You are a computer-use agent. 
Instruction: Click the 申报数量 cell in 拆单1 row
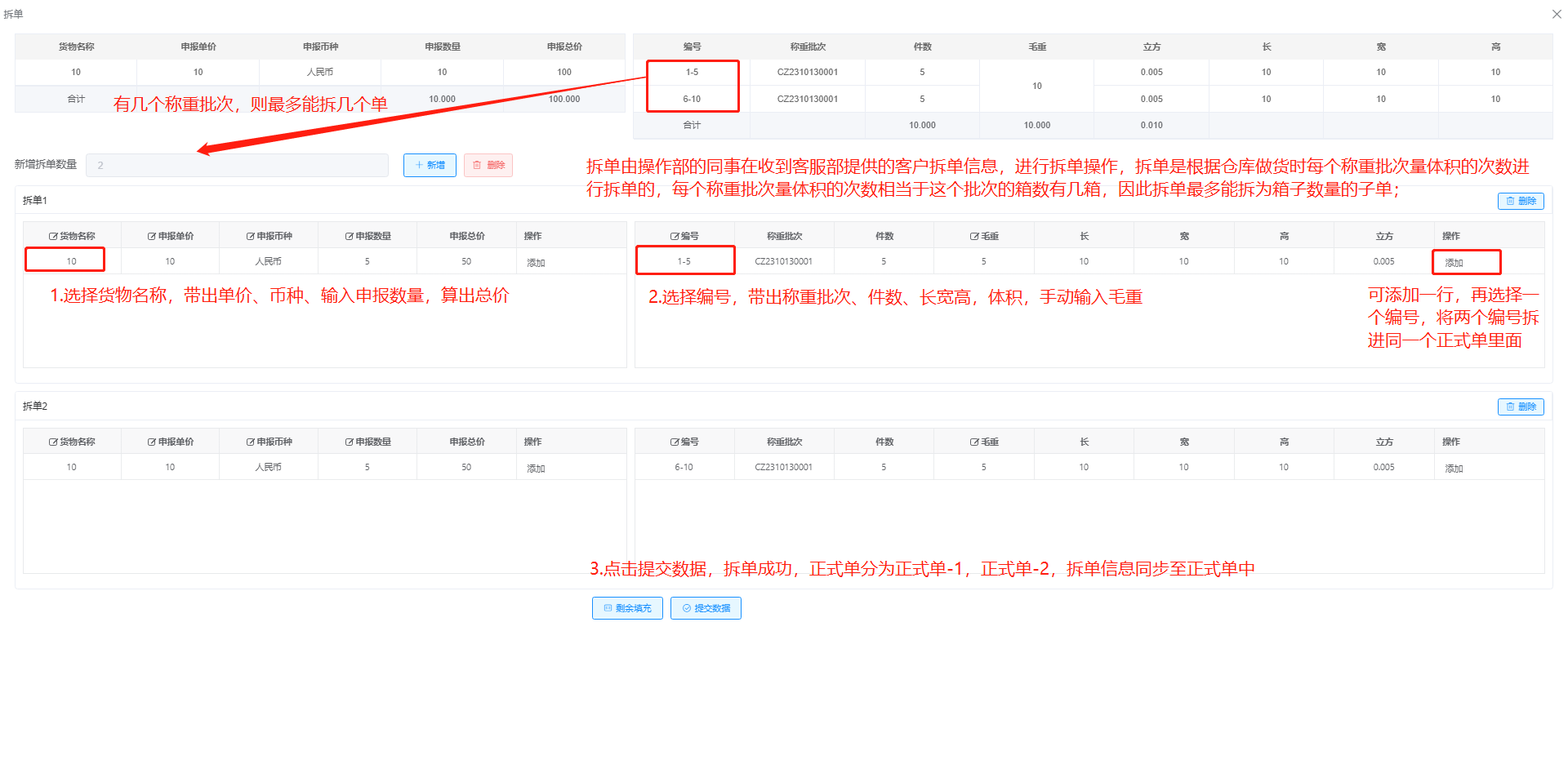[367, 261]
